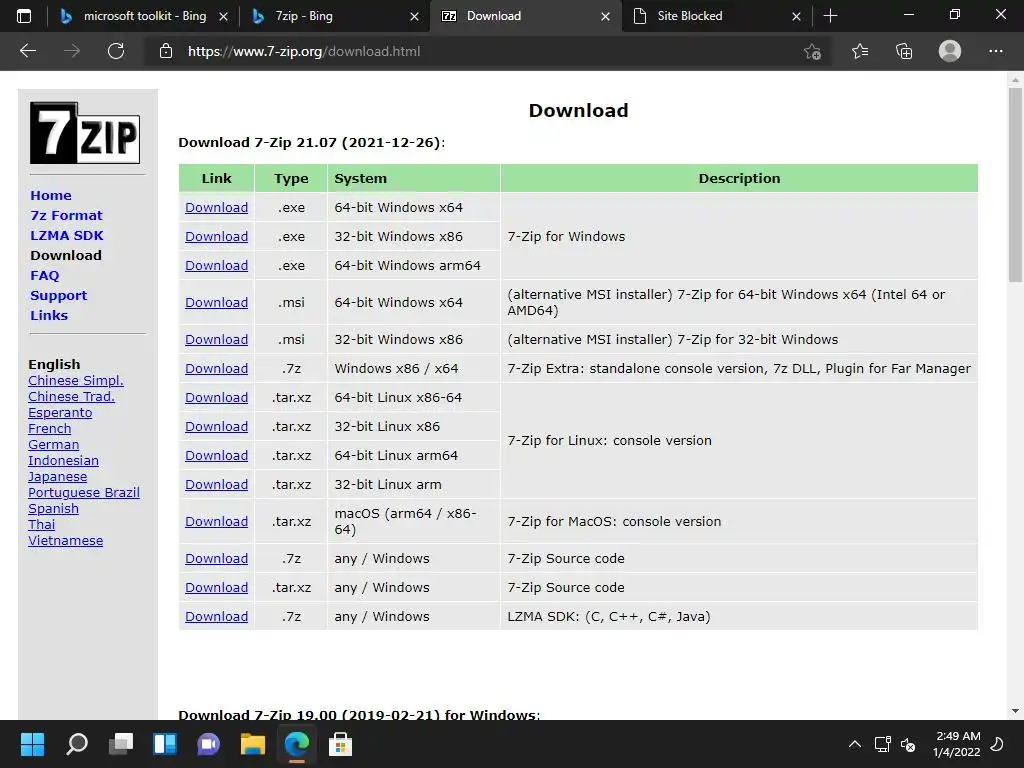Open the Support sidebar link
Viewport: 1024px width, 768px height.
pos(58,295)
